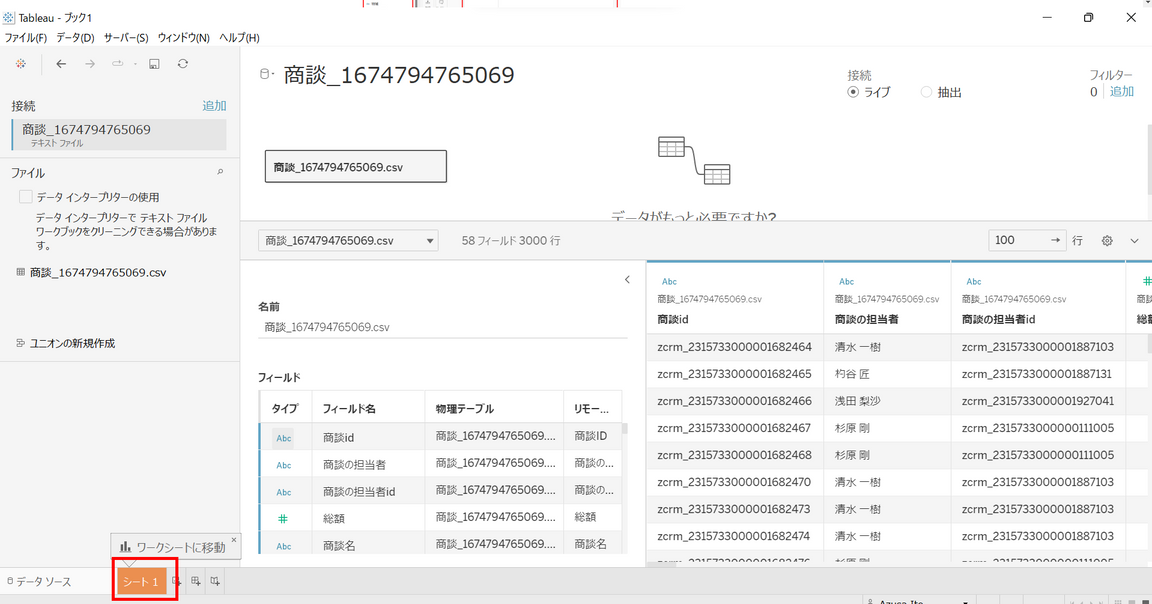
Task: Expand the data grid options chevron
Action: point(1134,240)
